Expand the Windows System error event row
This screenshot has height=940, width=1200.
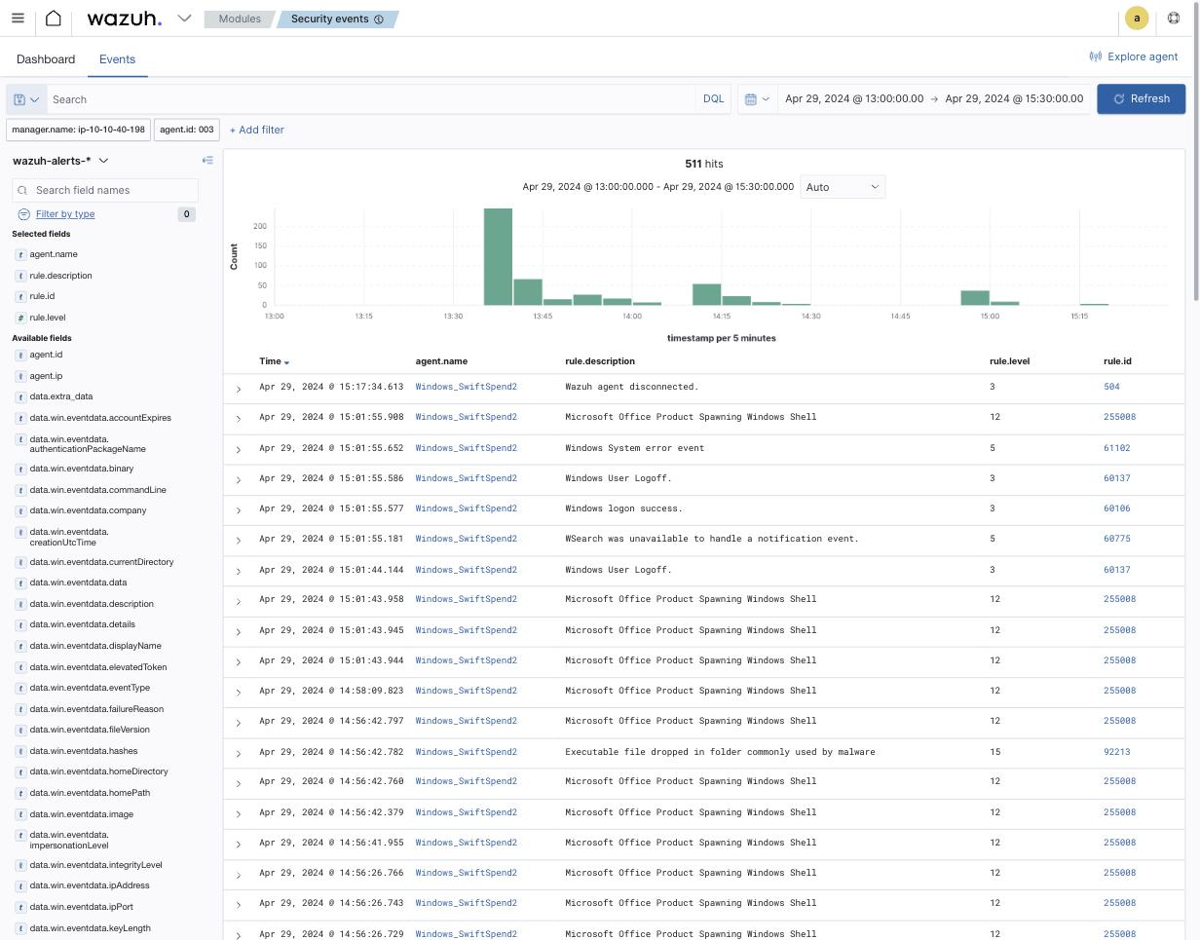(x=238, y=450)
